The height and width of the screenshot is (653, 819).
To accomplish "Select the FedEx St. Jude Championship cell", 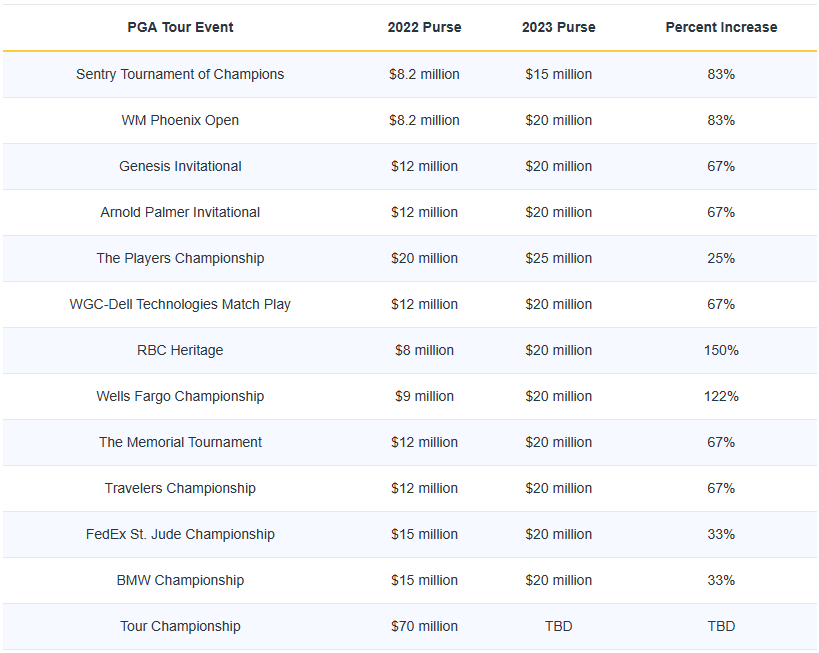I will point(180,534).
